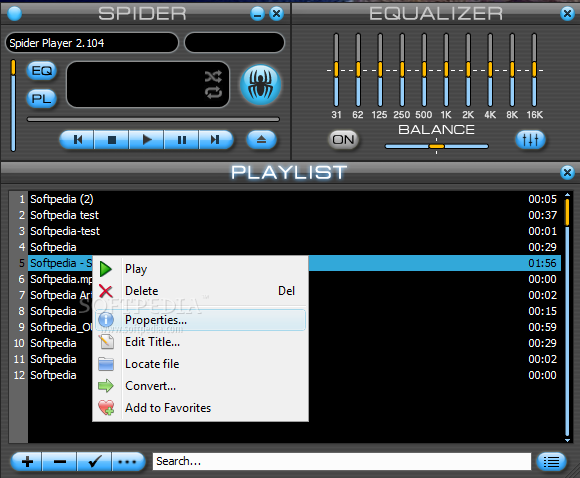580x478 pixels.
Task: Close the Playlist panel
Action: coord(567,172)
